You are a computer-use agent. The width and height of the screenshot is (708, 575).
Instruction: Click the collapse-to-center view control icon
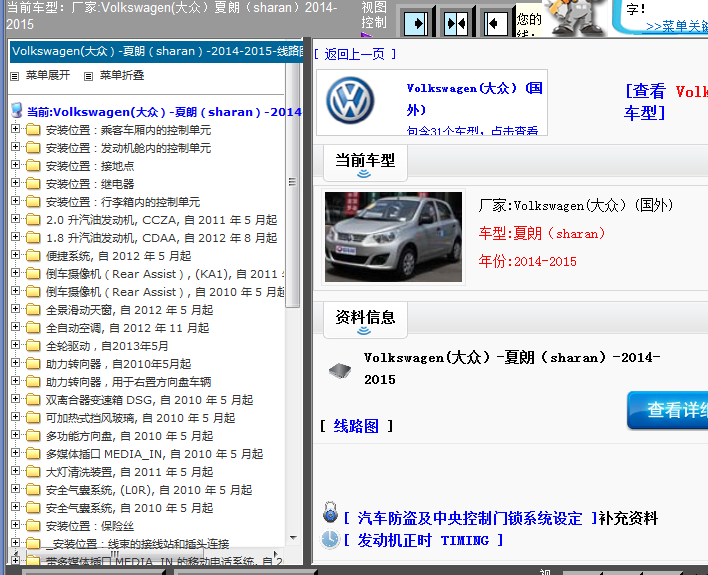pos(455,21)
